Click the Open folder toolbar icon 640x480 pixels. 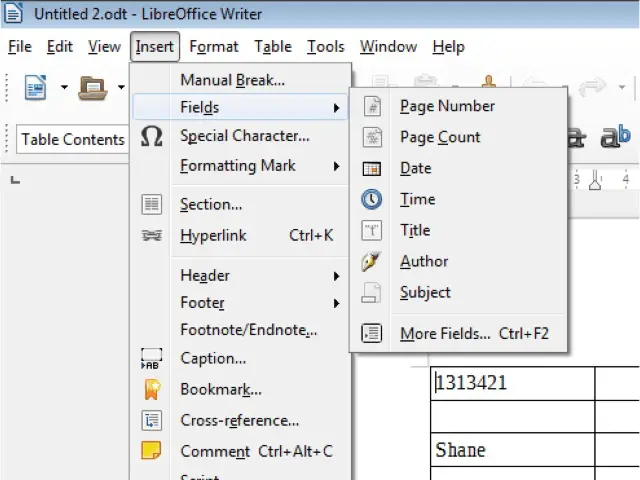point(93,87)
